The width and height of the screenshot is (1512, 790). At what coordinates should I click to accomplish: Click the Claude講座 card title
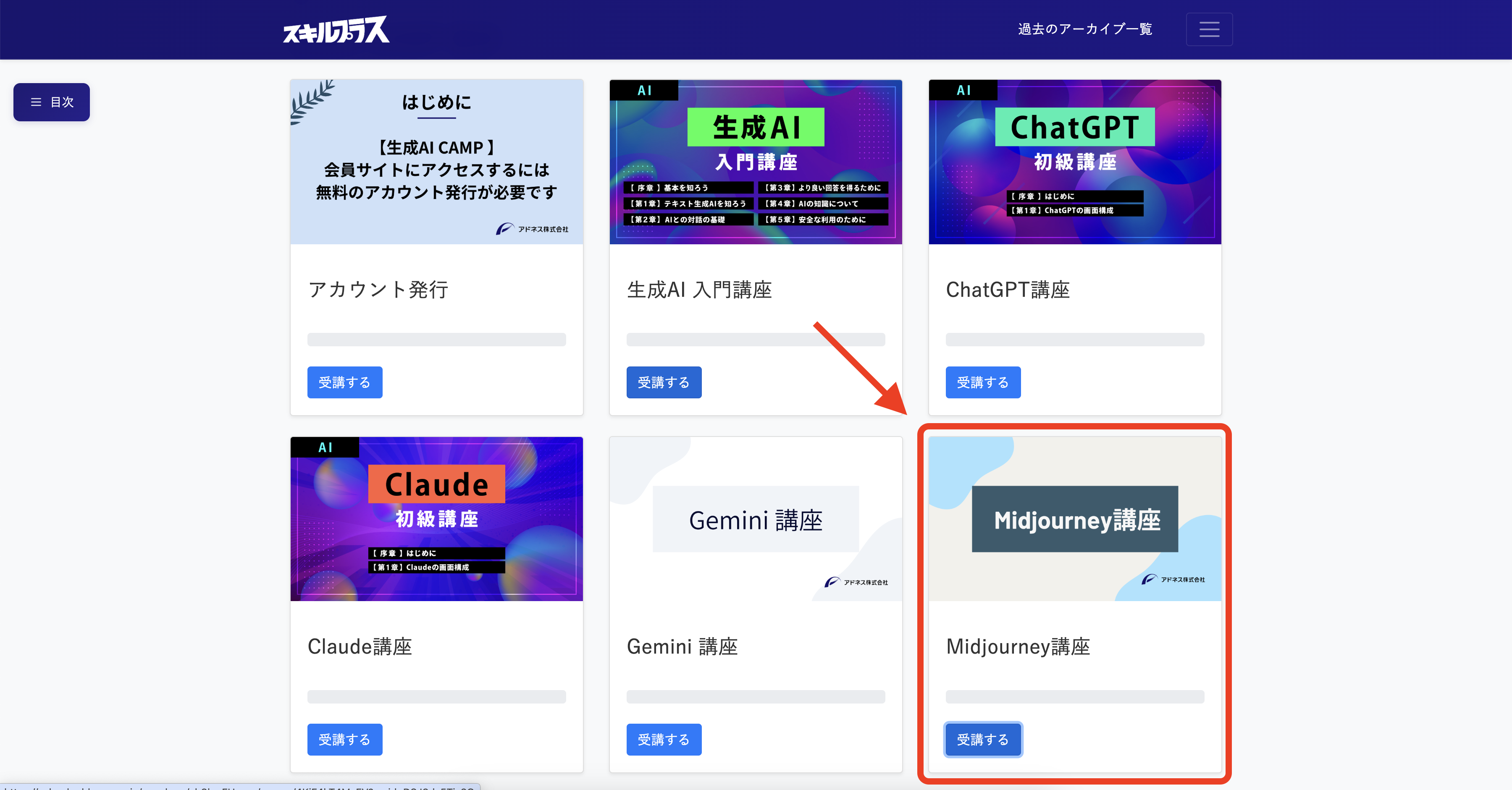360,646
